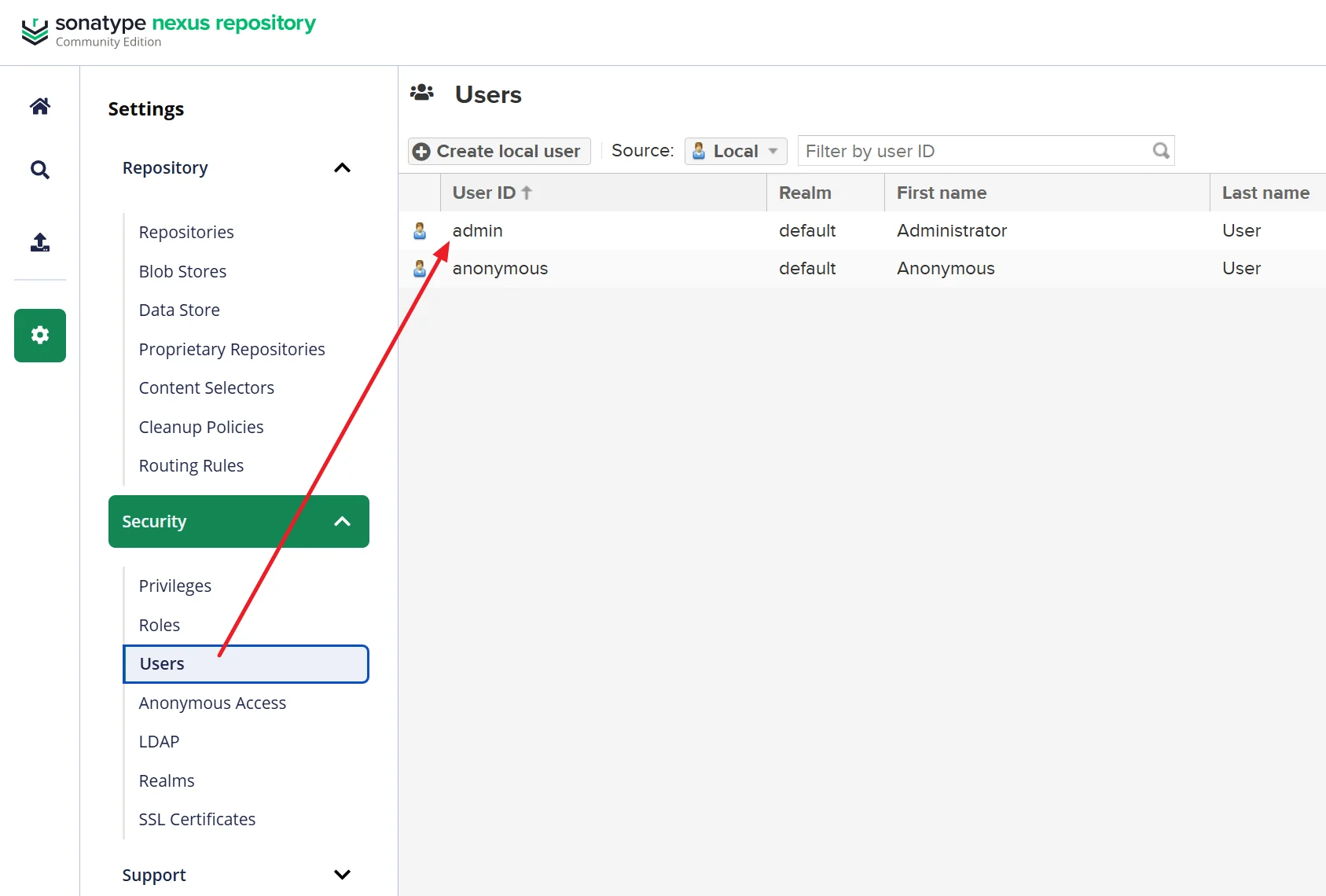Go to Routing Rules page
The height and width of the screenshot is (896, 1326).
click(x=191, y=465)
